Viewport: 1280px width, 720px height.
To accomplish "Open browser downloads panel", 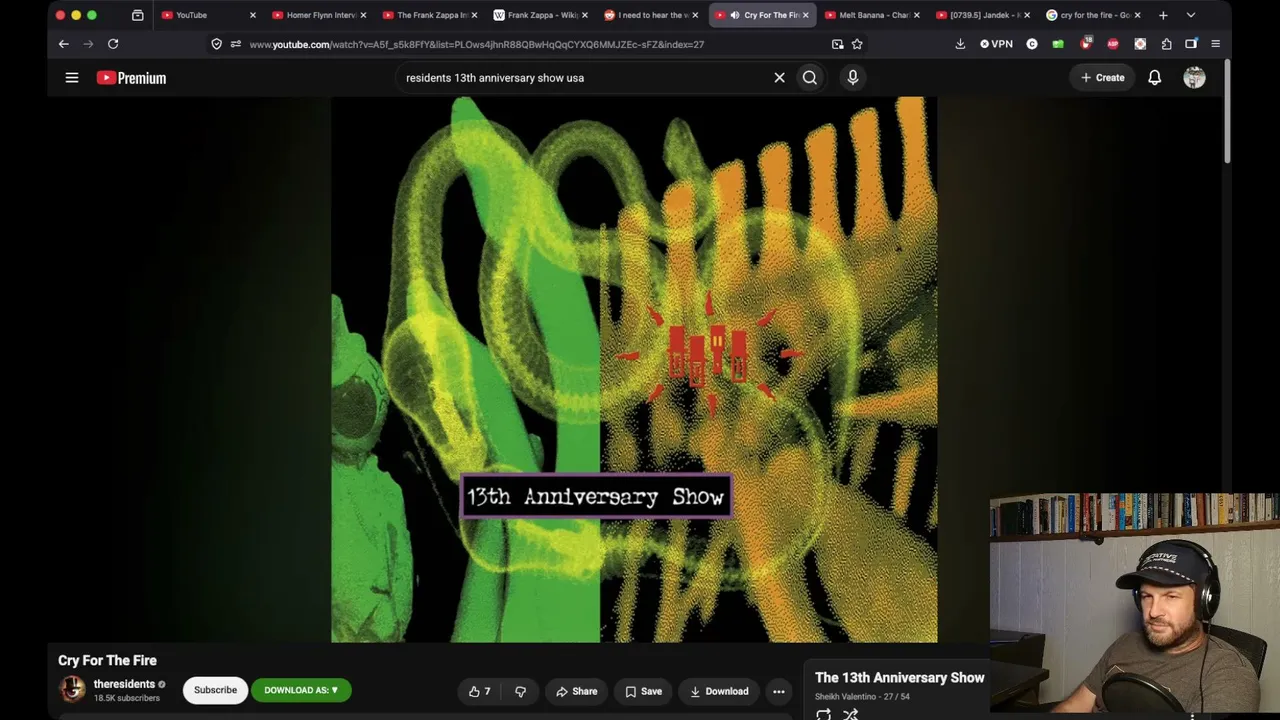I will coord(960,44).
